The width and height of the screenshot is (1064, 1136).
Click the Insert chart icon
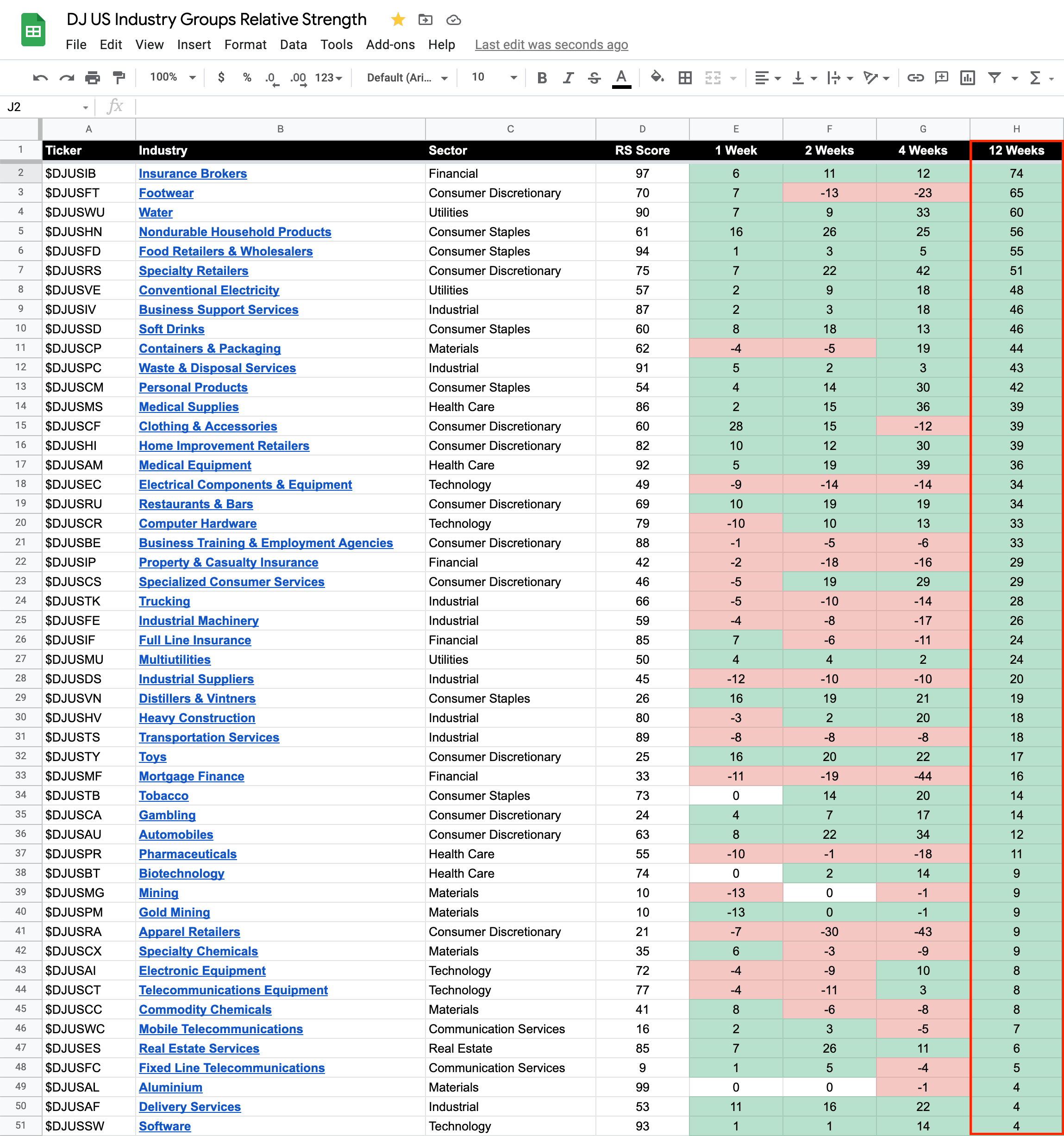click(967, 78)
